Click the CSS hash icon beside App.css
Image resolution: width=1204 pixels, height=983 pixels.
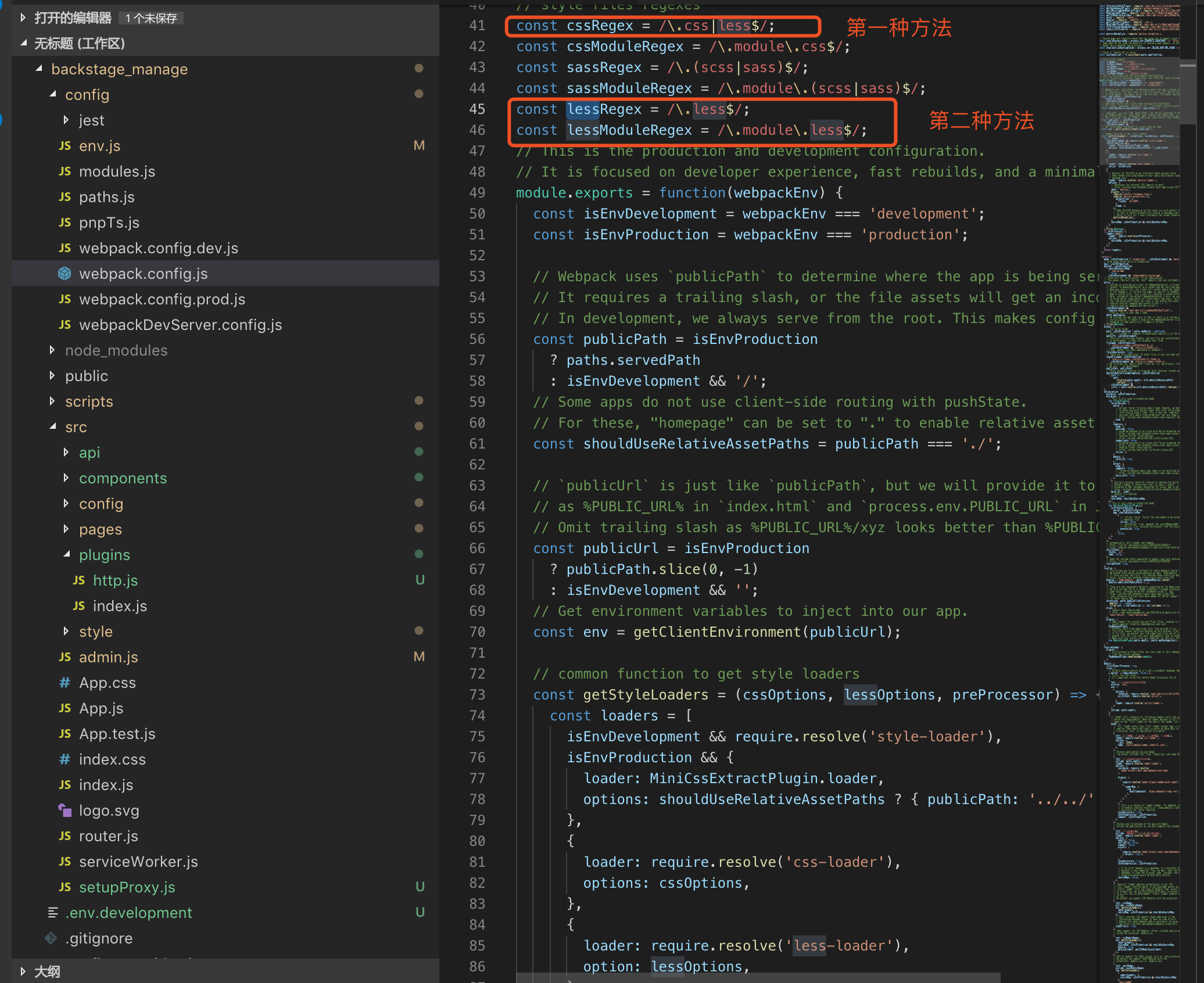tap(65, 683)
